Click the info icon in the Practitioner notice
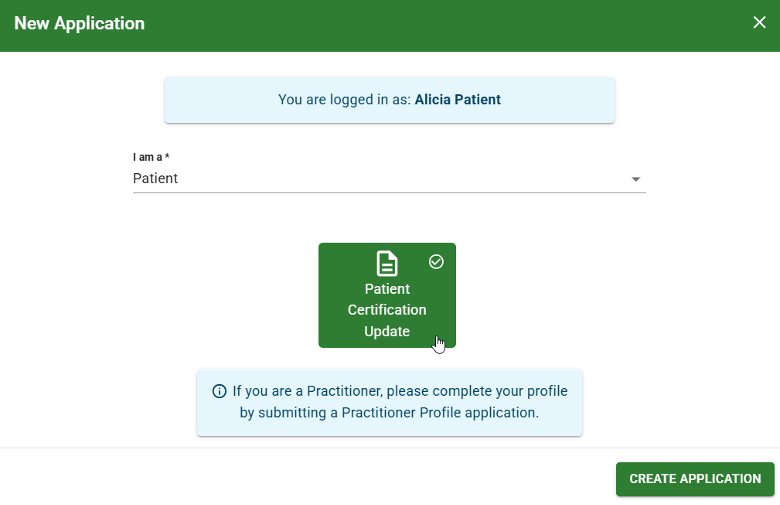 (219, 391)
